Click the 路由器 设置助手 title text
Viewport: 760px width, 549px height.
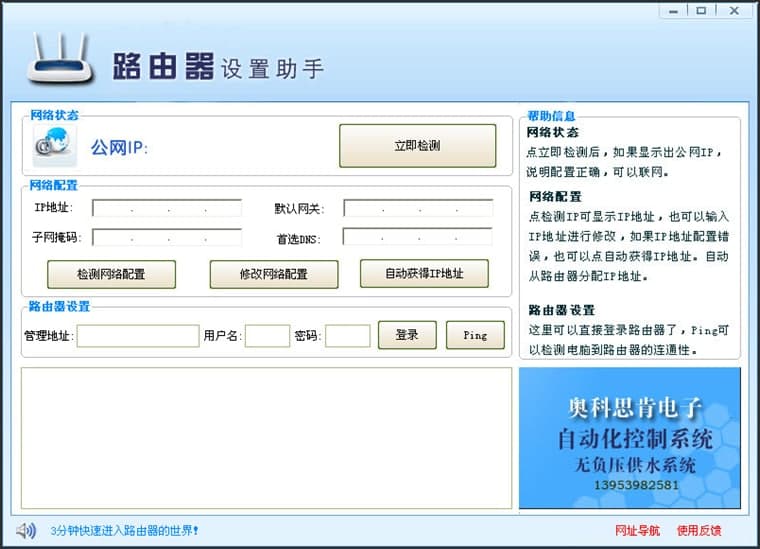click(x=218, y=66)
